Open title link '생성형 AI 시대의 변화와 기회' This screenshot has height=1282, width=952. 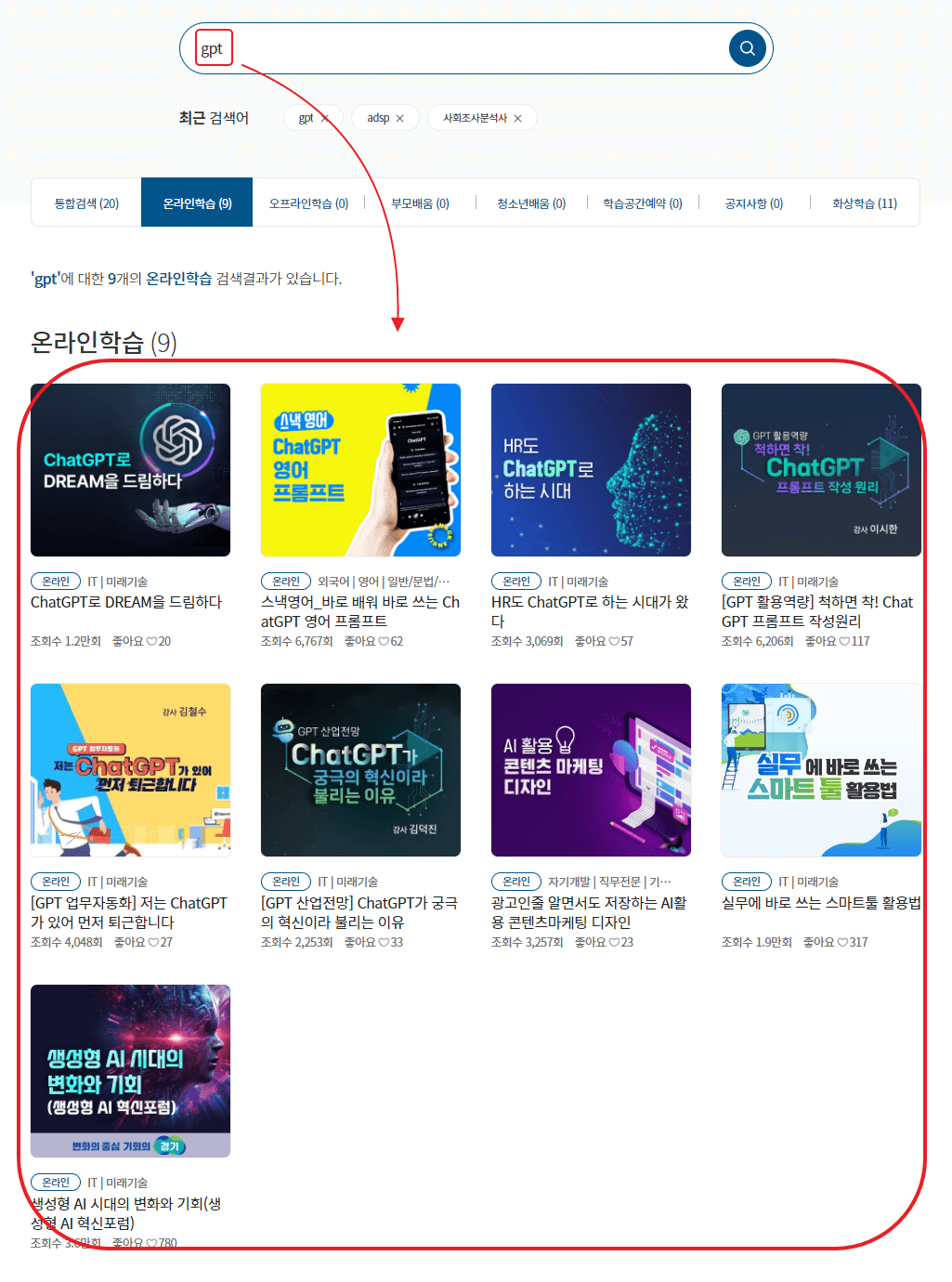[125, 1213]
